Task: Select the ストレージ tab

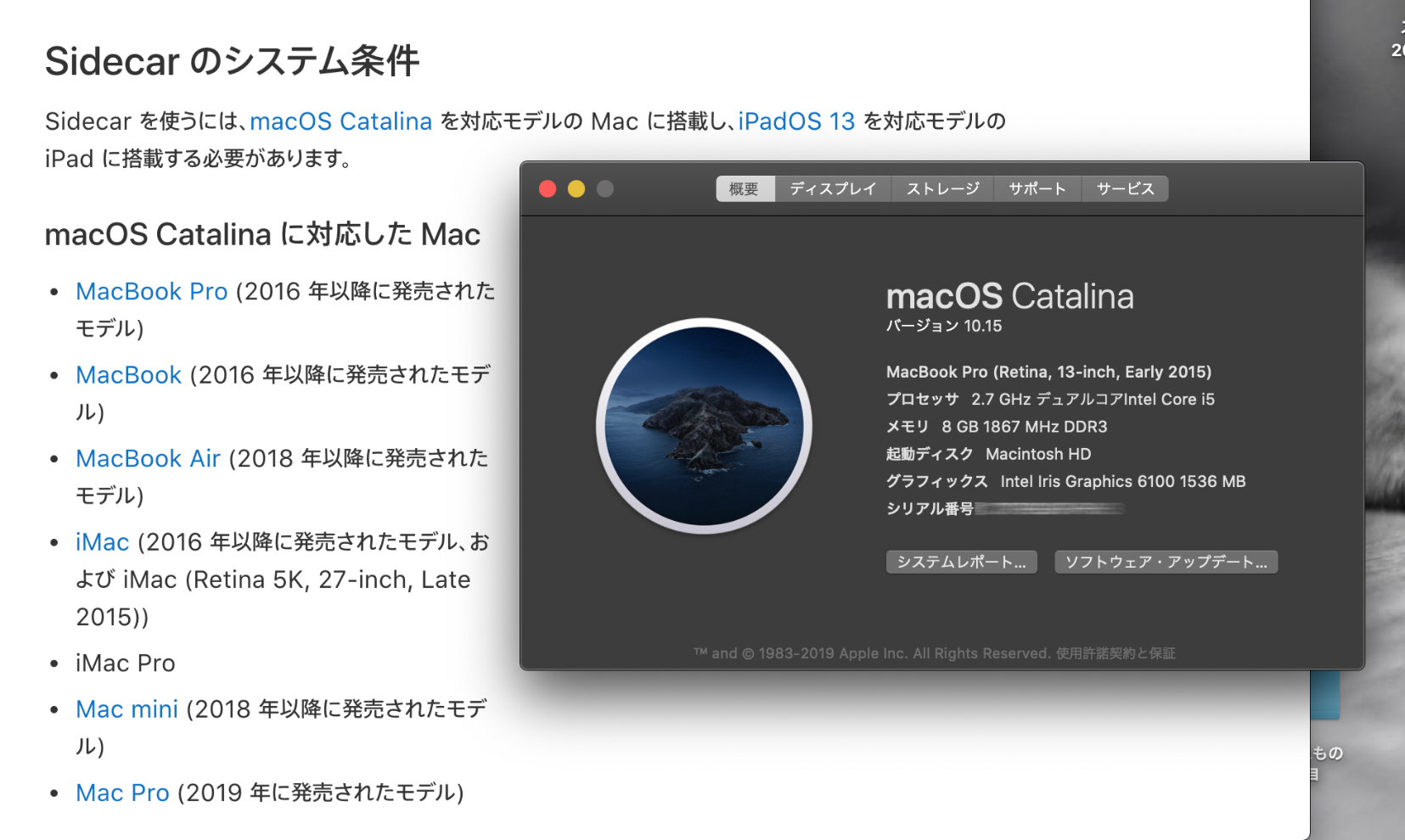Action: point(942,188)
